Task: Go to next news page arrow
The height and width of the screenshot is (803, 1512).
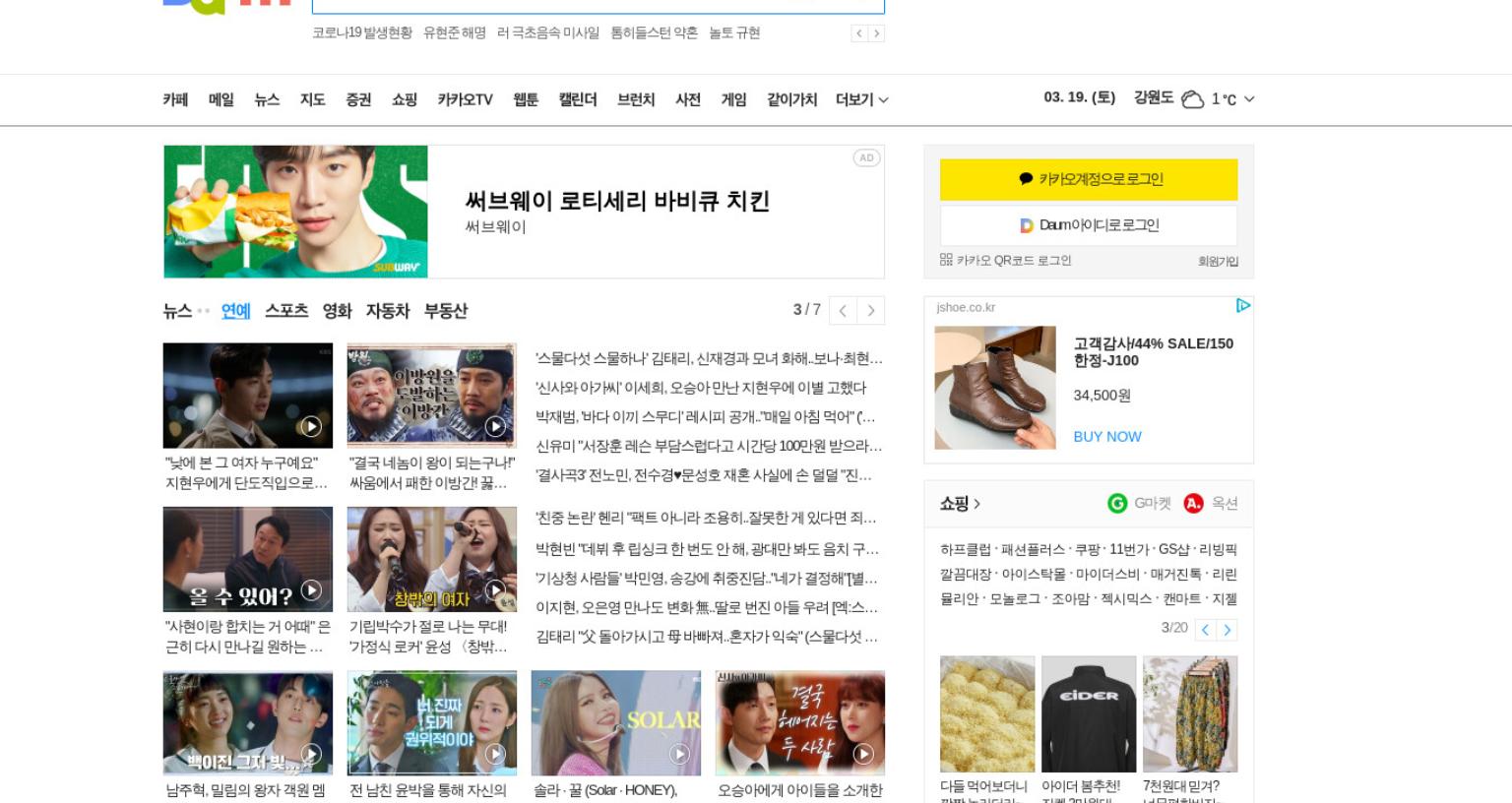Action: click(870, 311)
